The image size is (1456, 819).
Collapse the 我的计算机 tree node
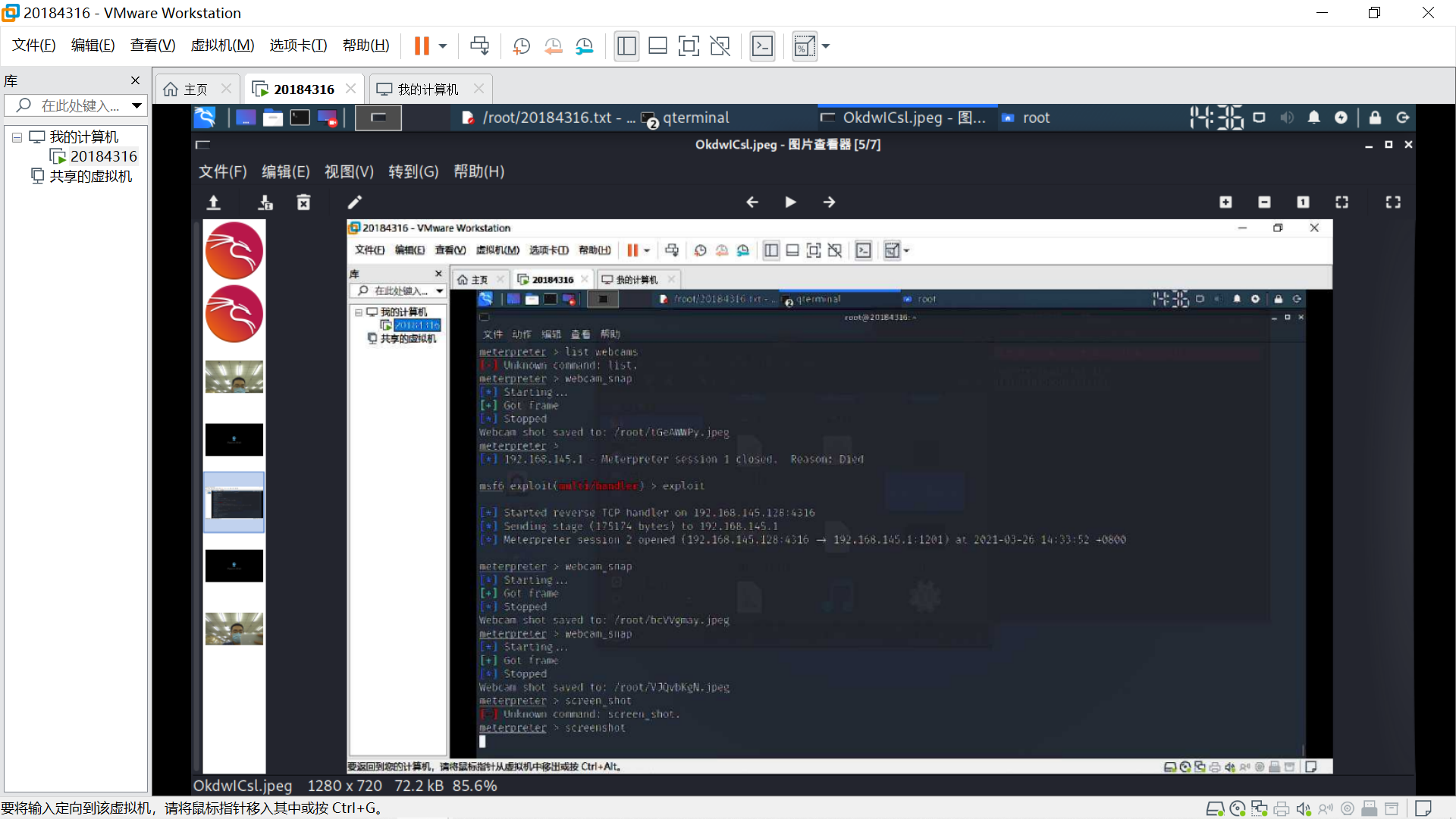click(17, 137)
